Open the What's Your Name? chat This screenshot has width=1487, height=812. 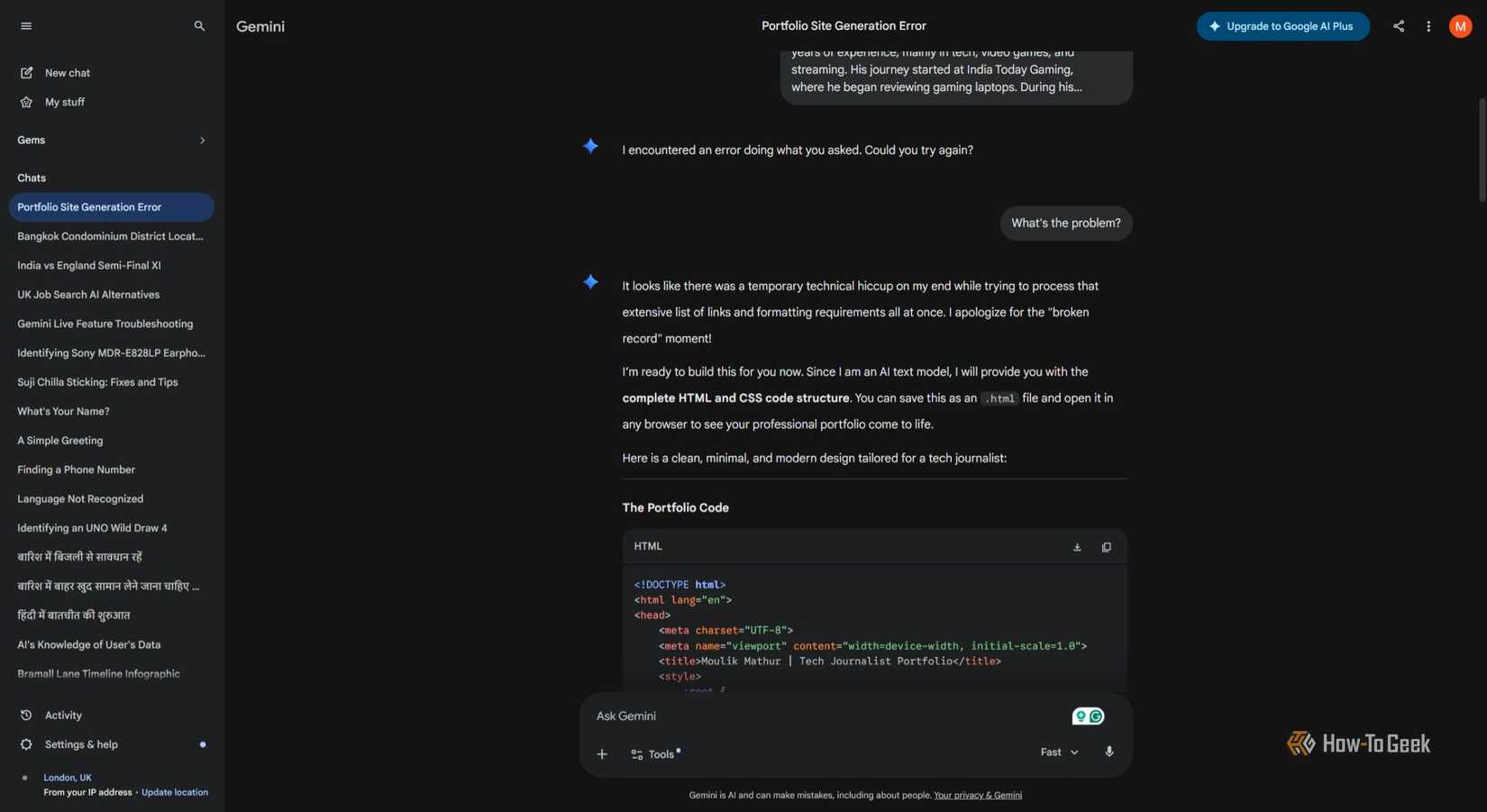112,411
